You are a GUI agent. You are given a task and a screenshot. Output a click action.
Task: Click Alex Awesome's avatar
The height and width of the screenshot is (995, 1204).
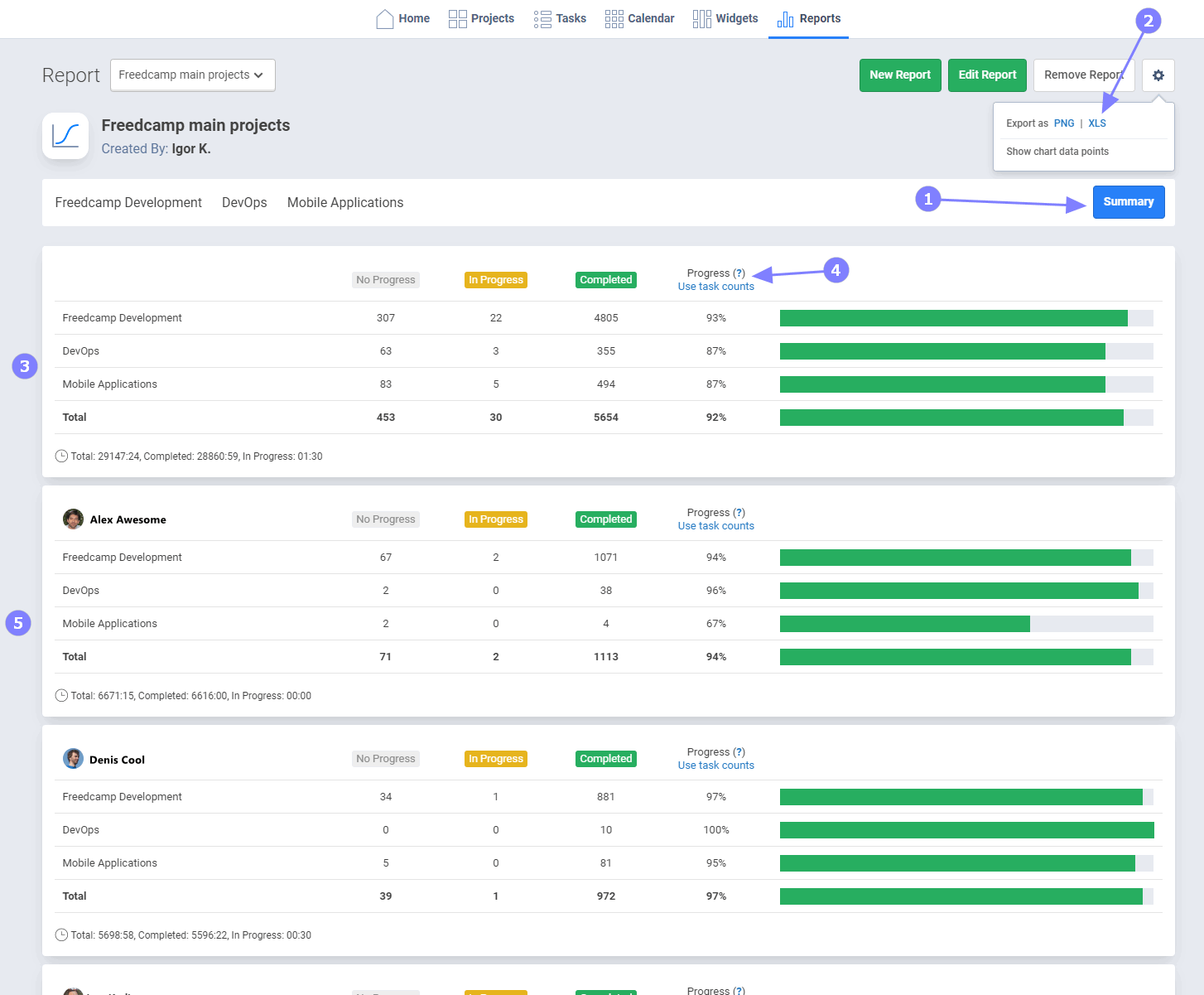tap(73, 519)
